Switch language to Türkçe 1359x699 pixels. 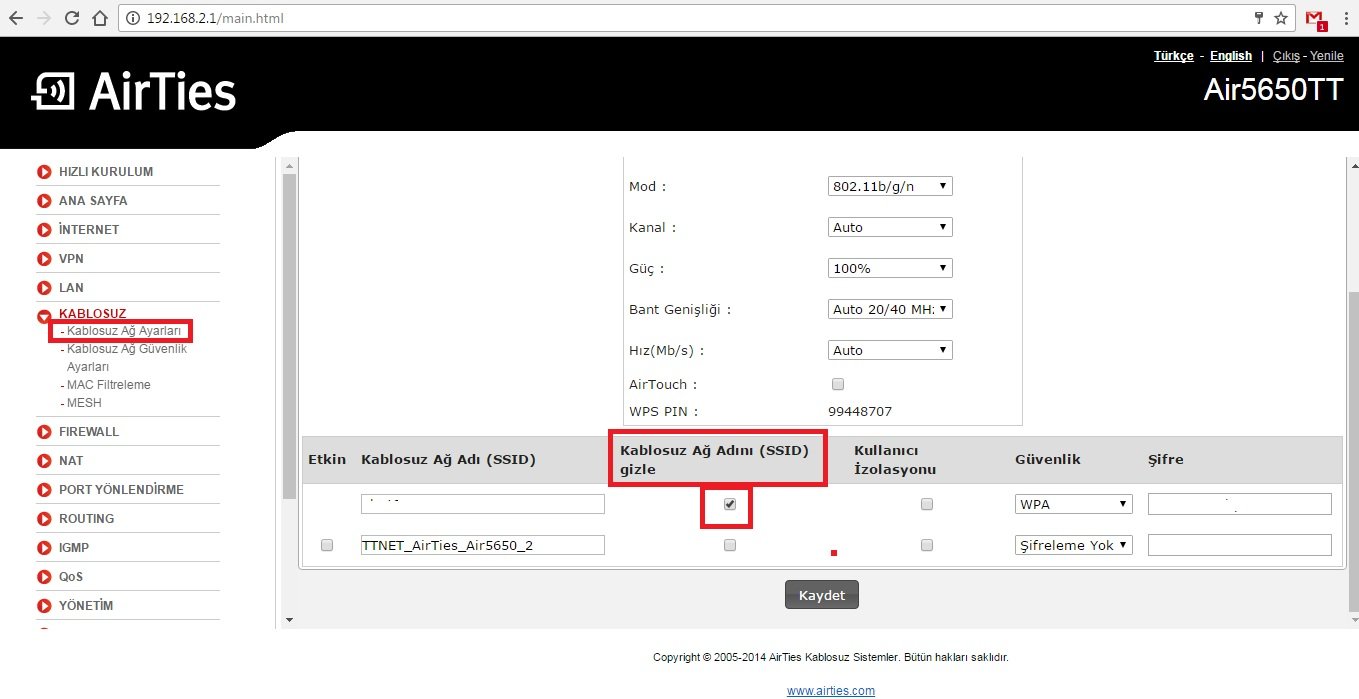(x=1173, y=56)
